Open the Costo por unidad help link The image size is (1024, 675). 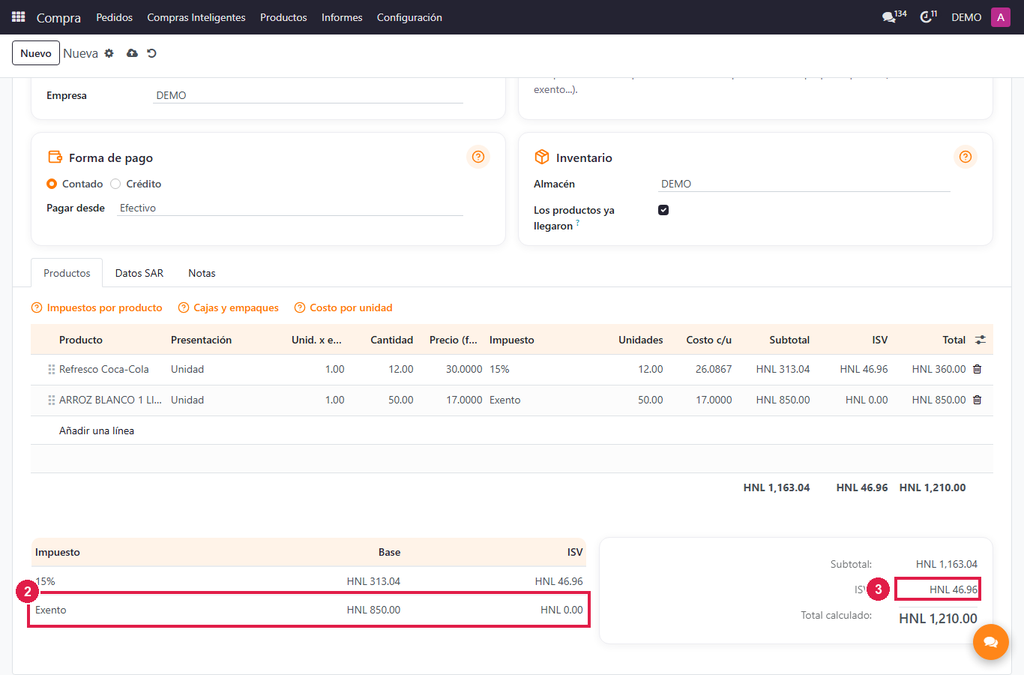[x=351, y=307]
